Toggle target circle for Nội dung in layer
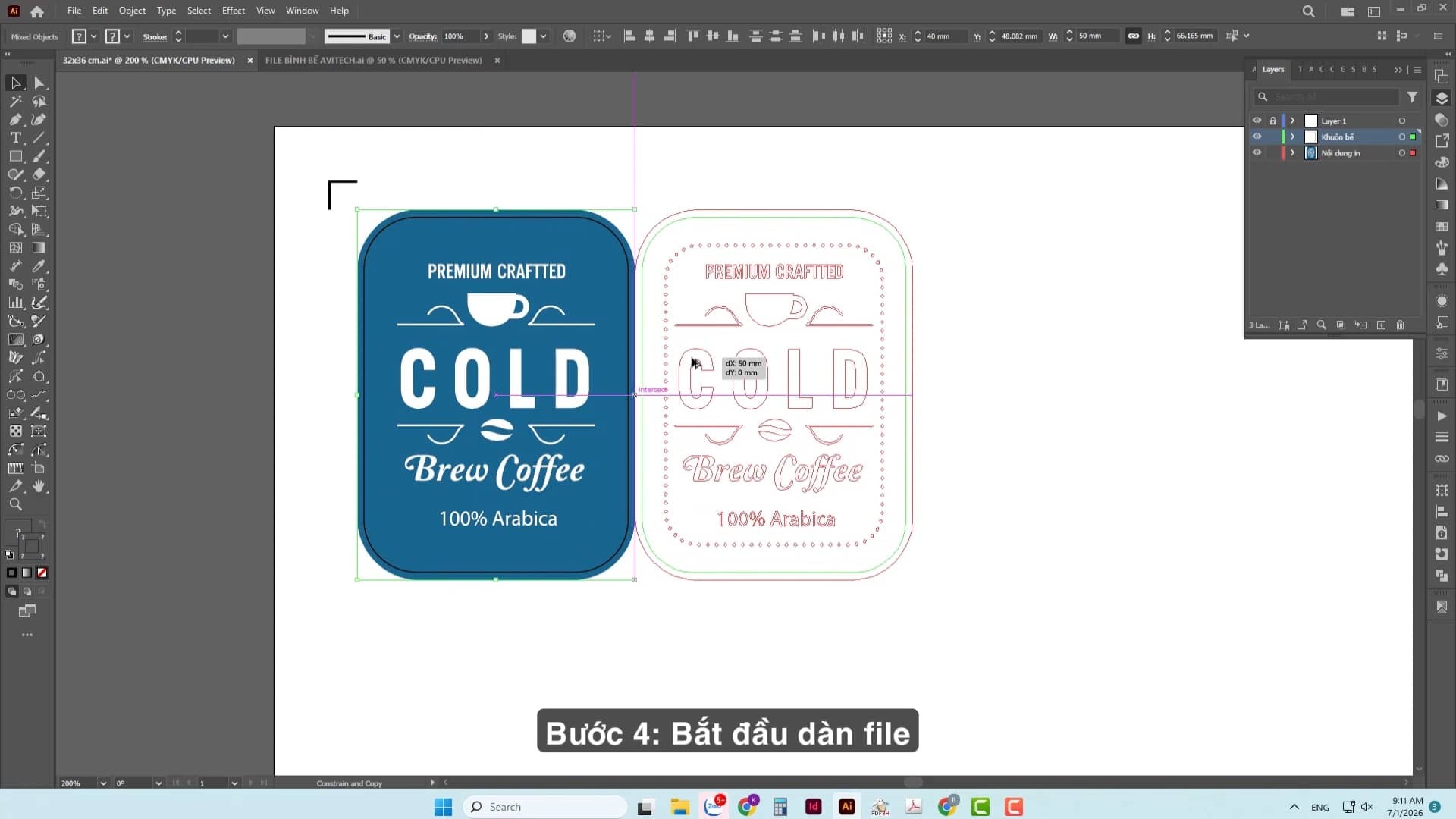 click(x=1402, y=152)
